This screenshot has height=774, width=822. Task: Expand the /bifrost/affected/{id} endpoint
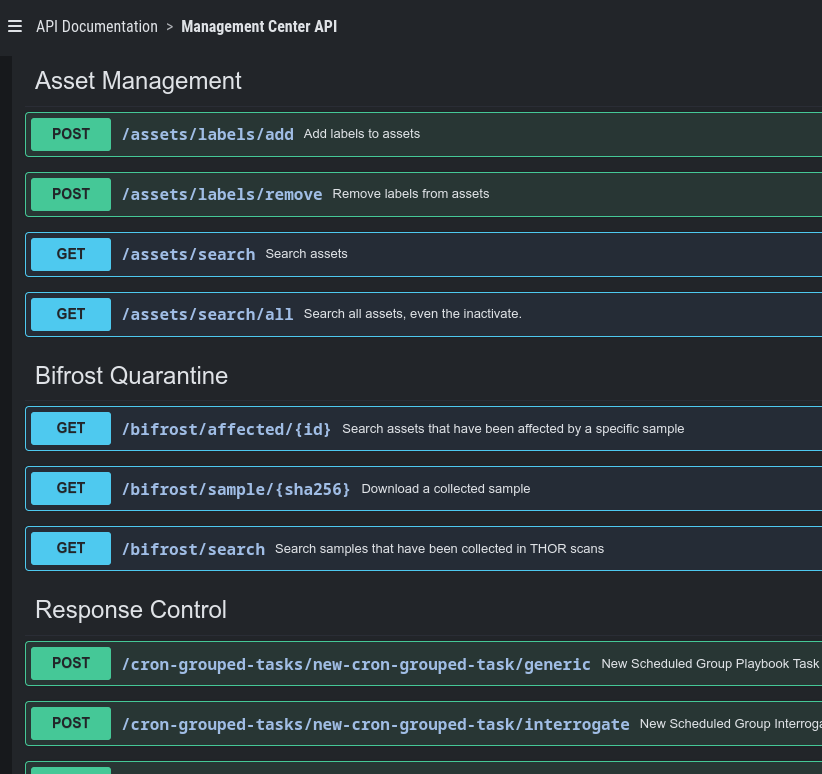click(226, 429)
